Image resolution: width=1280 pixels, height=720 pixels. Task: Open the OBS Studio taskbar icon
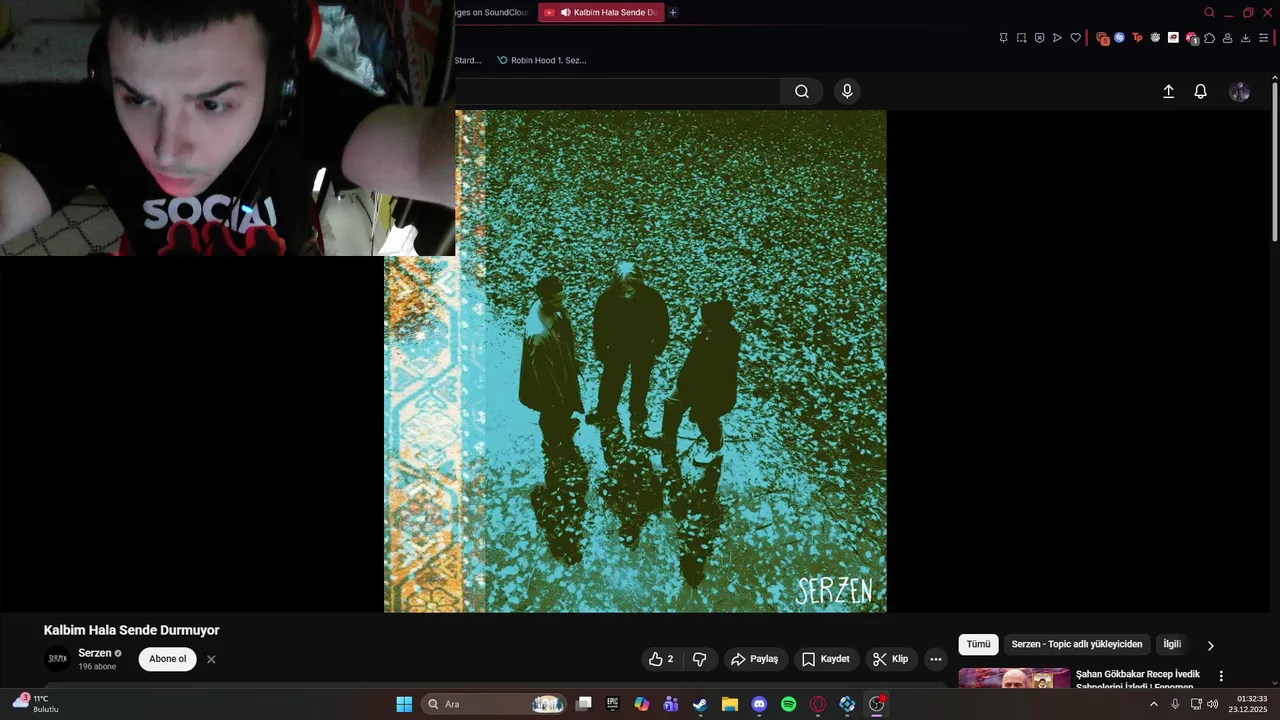(x=877, y=704)
